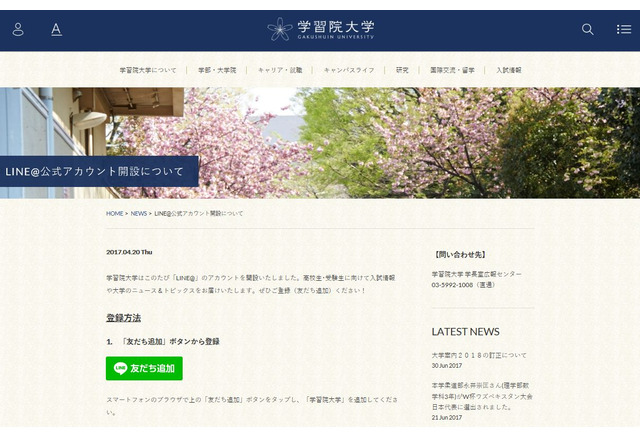This screenshot has width=640, height=437.
Task: Open the search magnifier icon
Action: tap(587, 29)
